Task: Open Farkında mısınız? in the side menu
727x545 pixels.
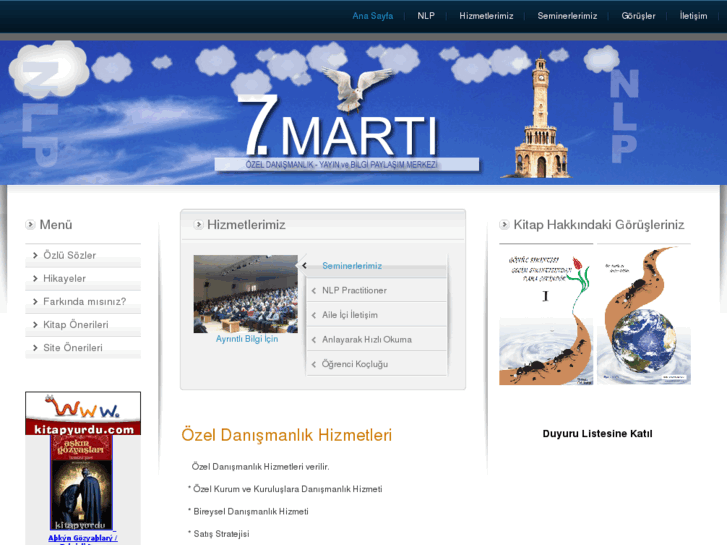Action: pyautogui.click(x=83, y=301)
